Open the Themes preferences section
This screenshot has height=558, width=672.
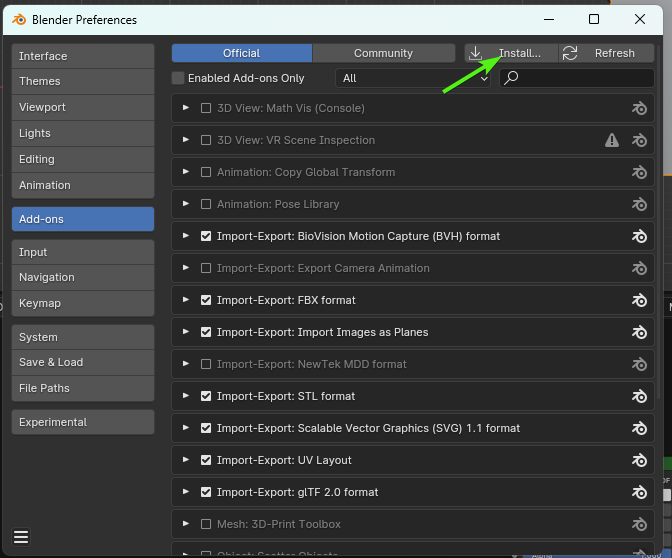tap(83, 81)
